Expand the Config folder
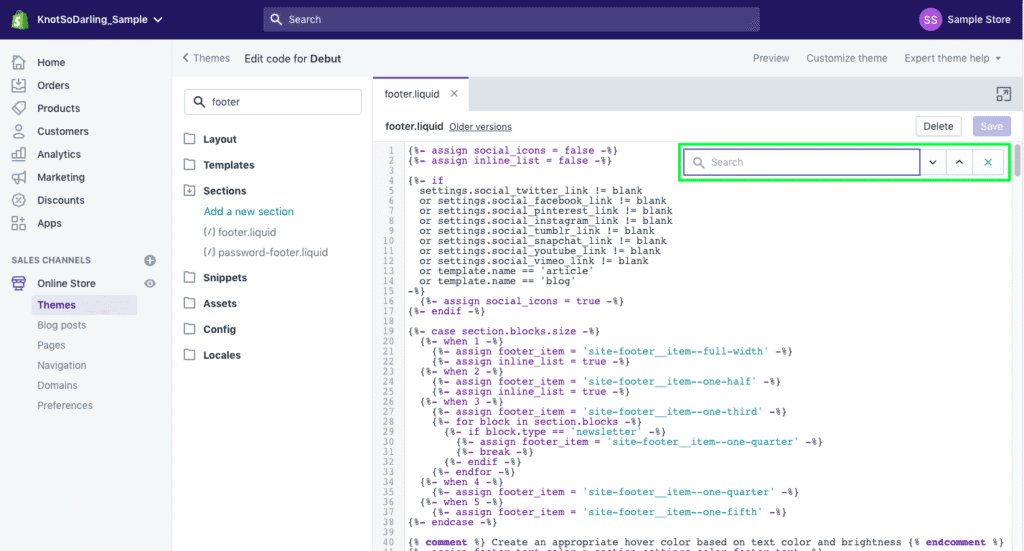This screenshot has width=1024, height=551. pyautogui.click(x=219, y=329)
